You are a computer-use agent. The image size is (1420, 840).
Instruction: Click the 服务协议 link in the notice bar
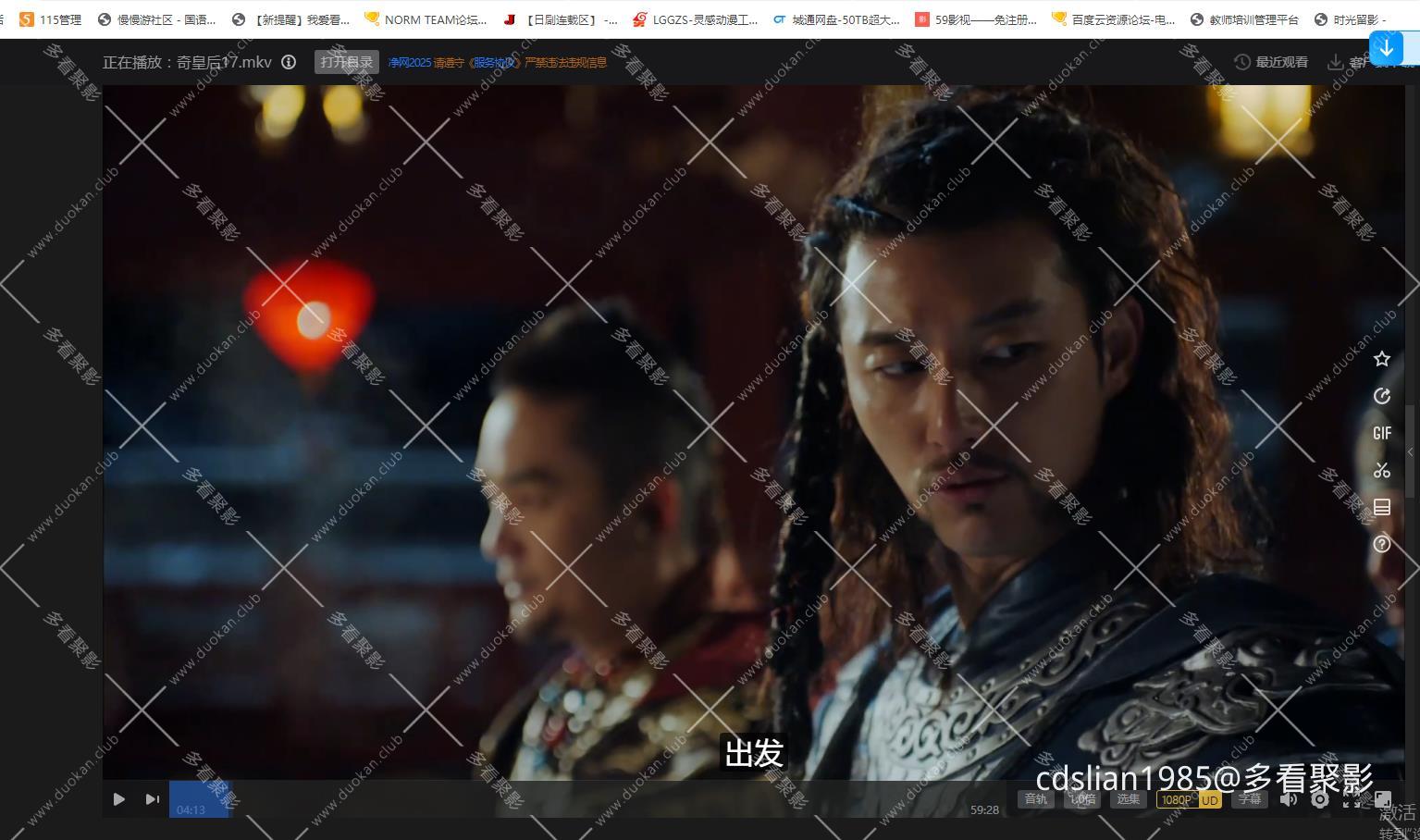click(493, 62)
